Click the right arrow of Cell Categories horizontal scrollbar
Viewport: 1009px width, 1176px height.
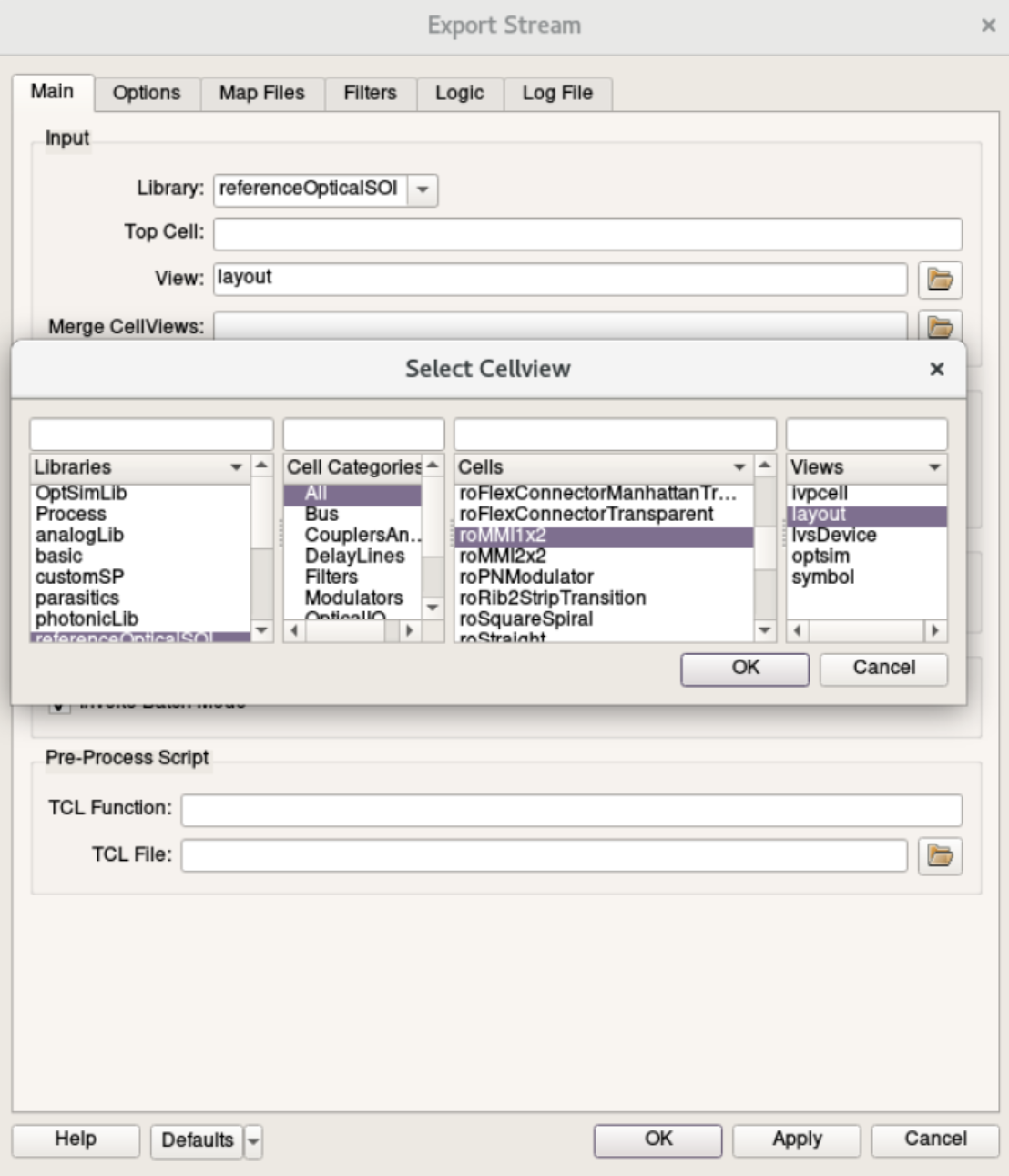pyautogui.click(x=409, y=630)
